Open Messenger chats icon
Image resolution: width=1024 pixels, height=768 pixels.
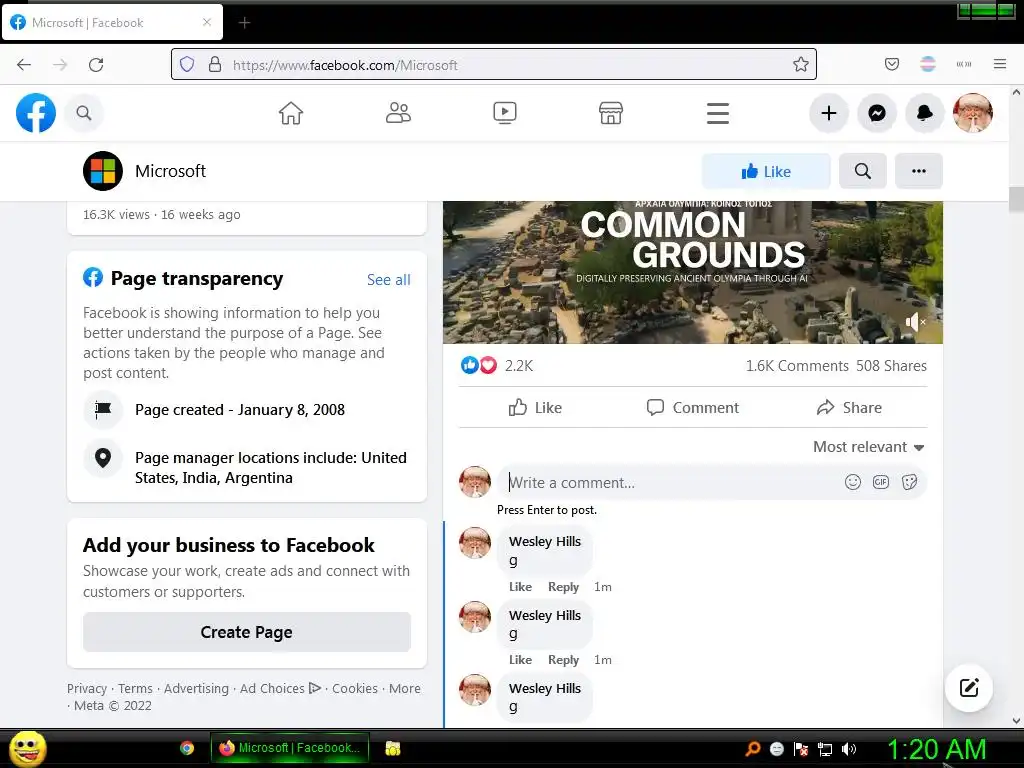[877, 113]
